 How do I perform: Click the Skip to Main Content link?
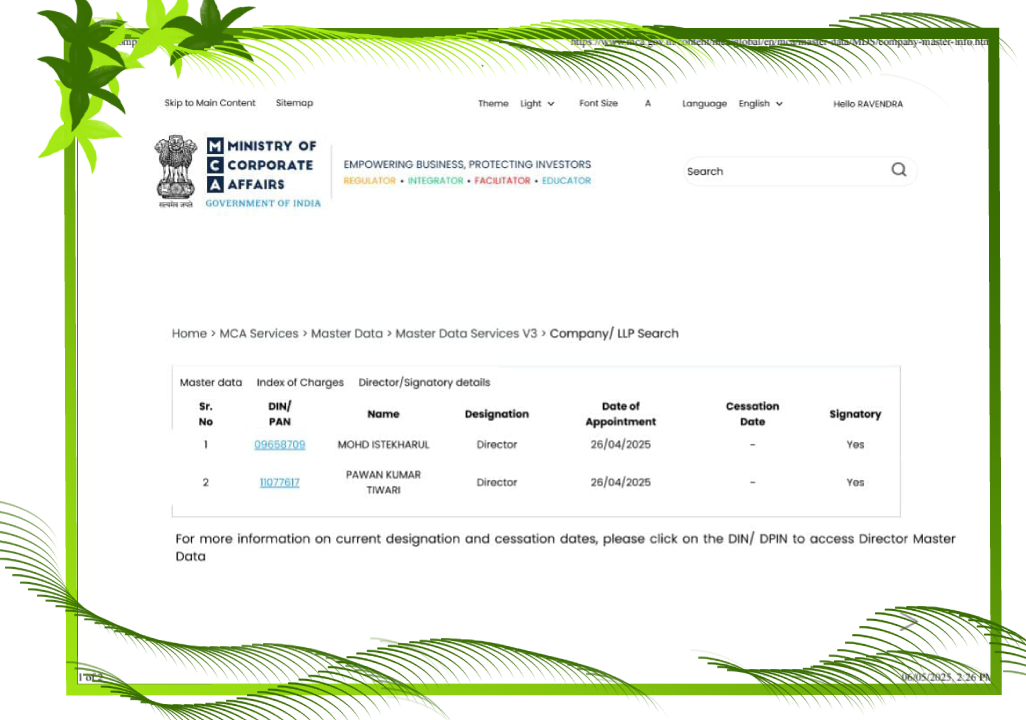coord(210,103)
